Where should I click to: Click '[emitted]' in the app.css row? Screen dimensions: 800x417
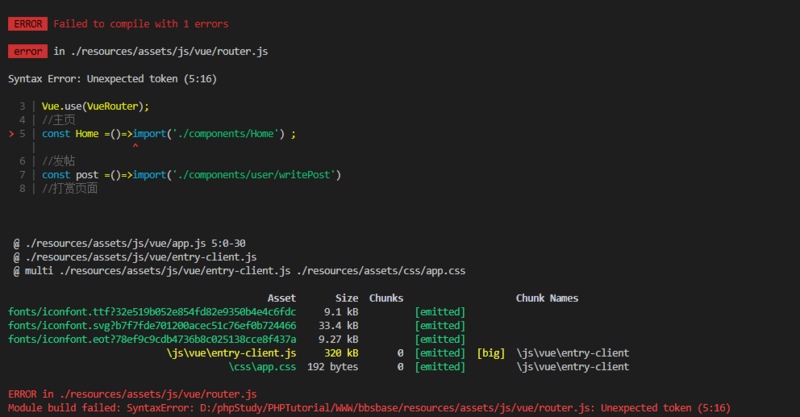440,367
